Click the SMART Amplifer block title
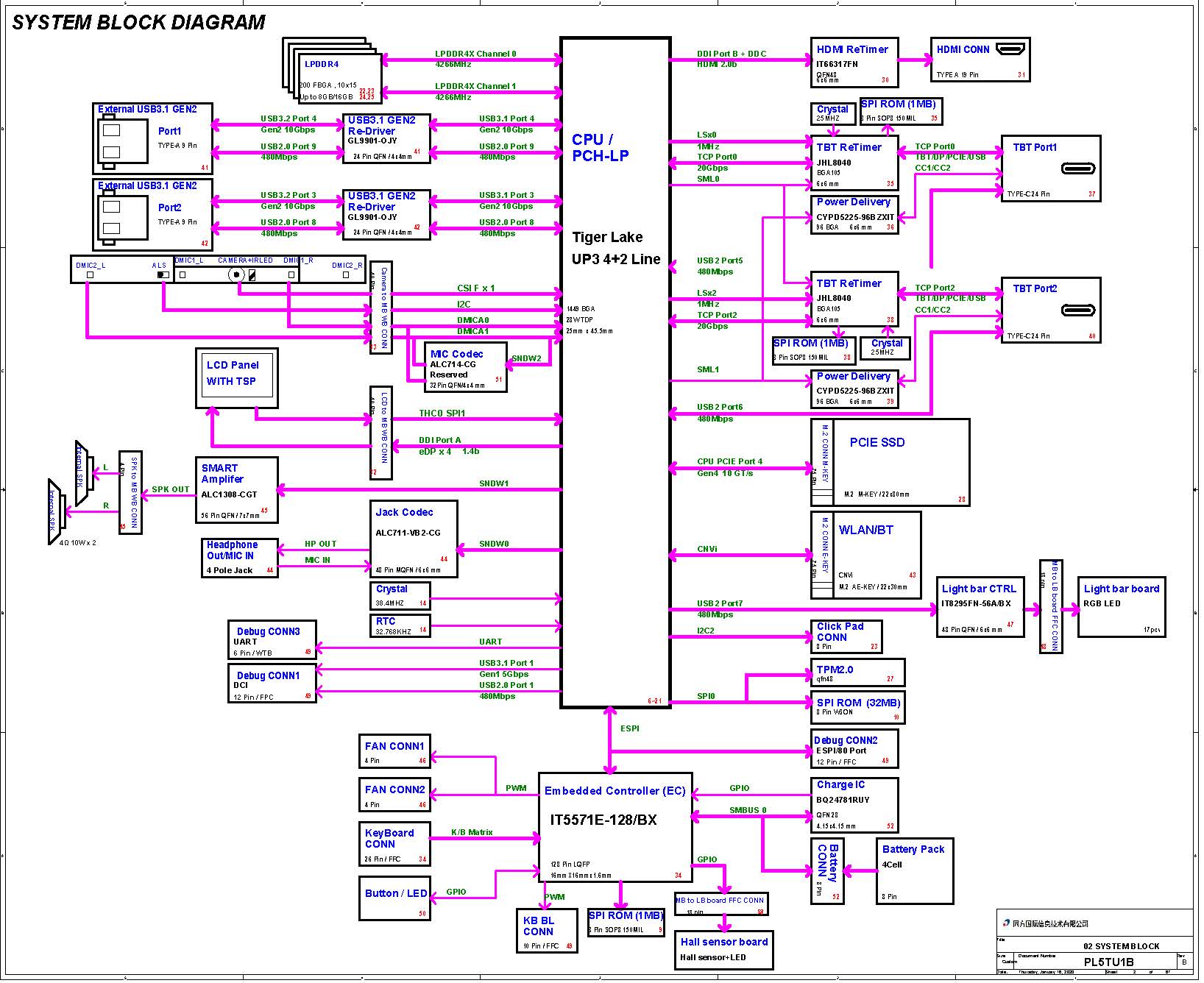This screenshot has height=983, width=1204. (x=222, y=473)
